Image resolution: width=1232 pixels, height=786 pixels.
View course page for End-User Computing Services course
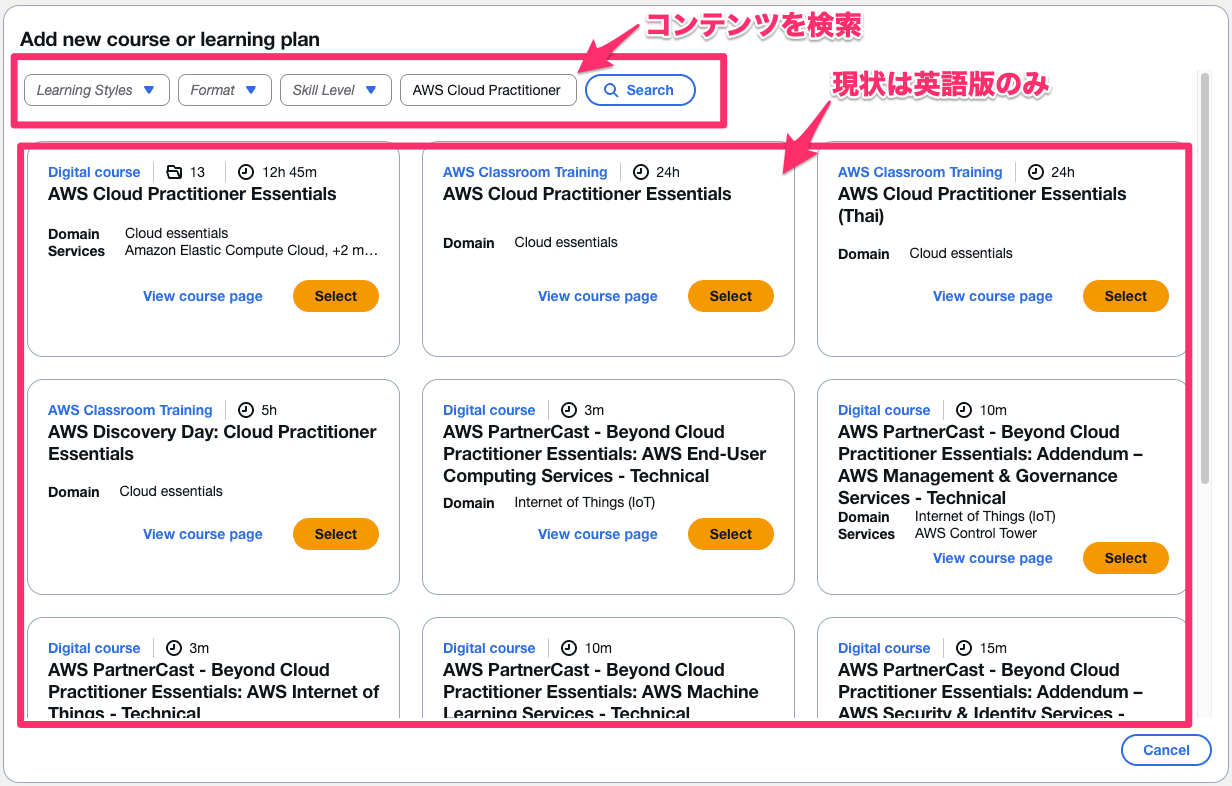click(598, 534)
